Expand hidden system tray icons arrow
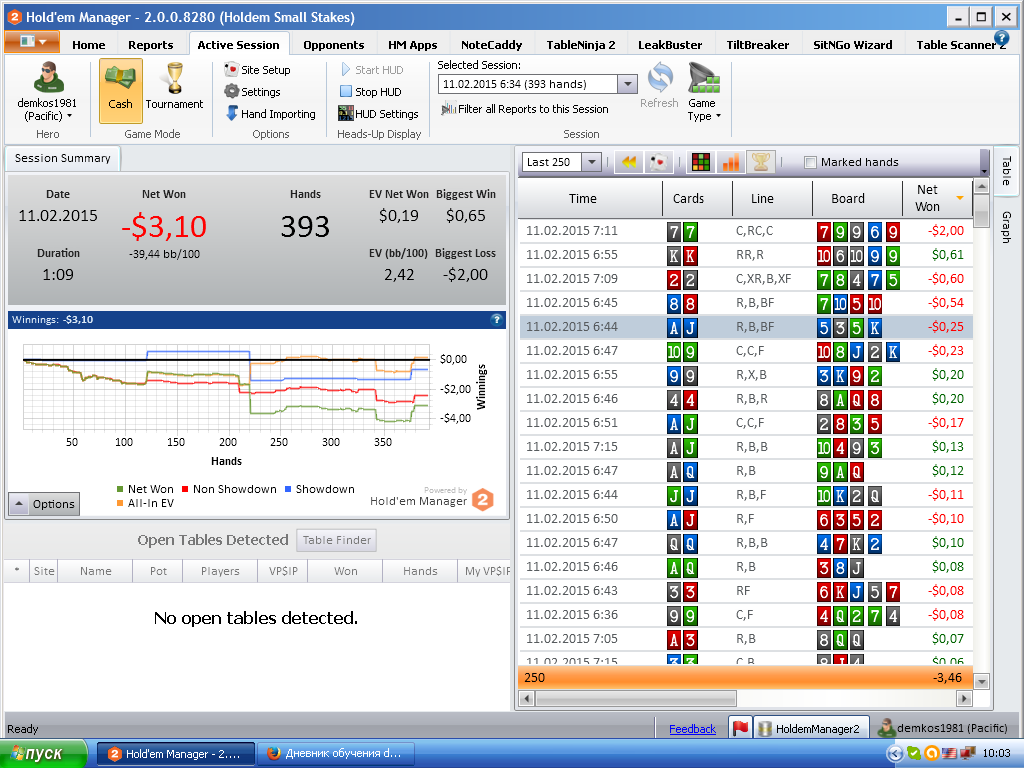Screen dimensions: 1024x768 click(x=894, y=754)
